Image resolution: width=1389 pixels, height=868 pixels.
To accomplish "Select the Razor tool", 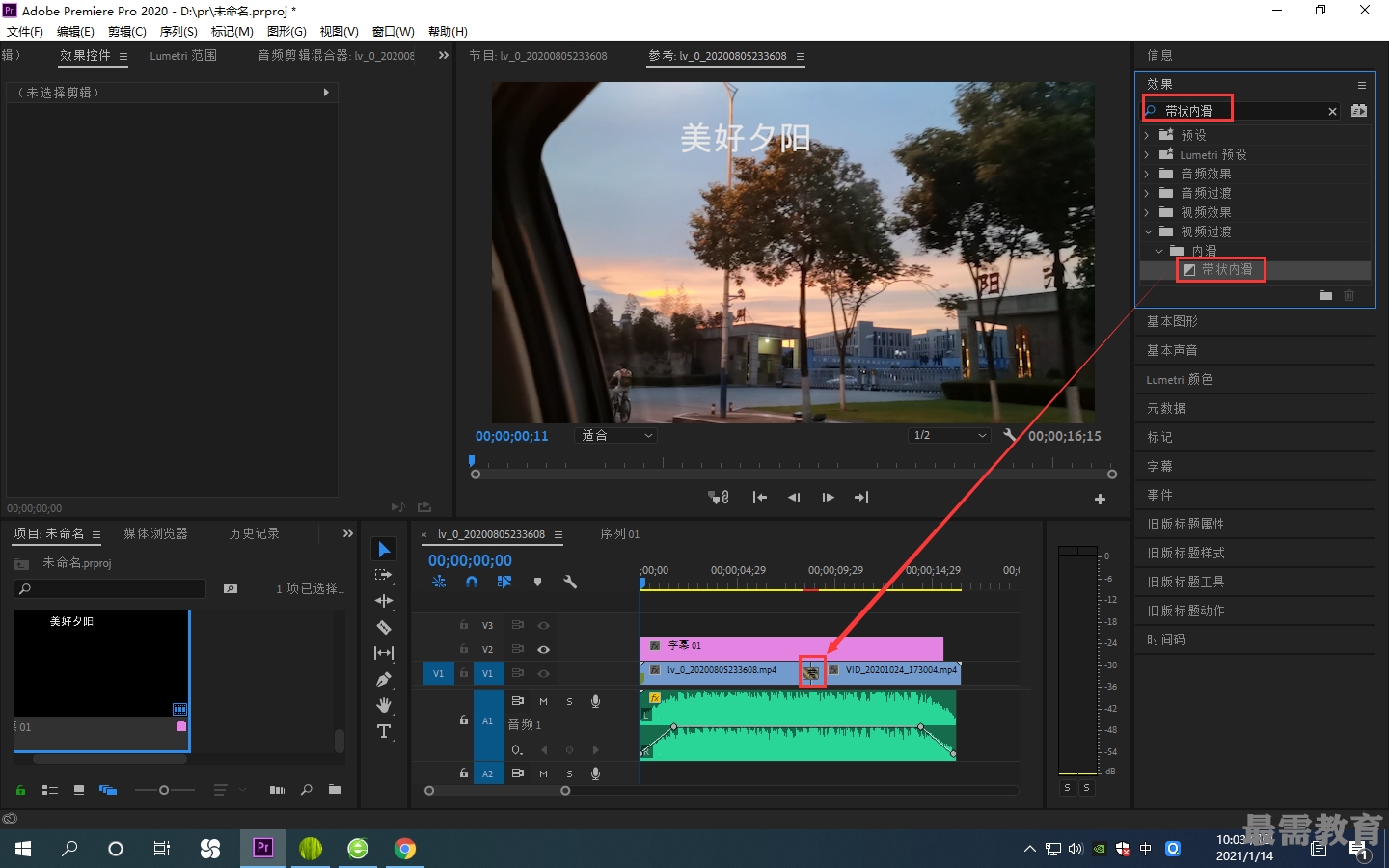I will (x=384, y=627).
